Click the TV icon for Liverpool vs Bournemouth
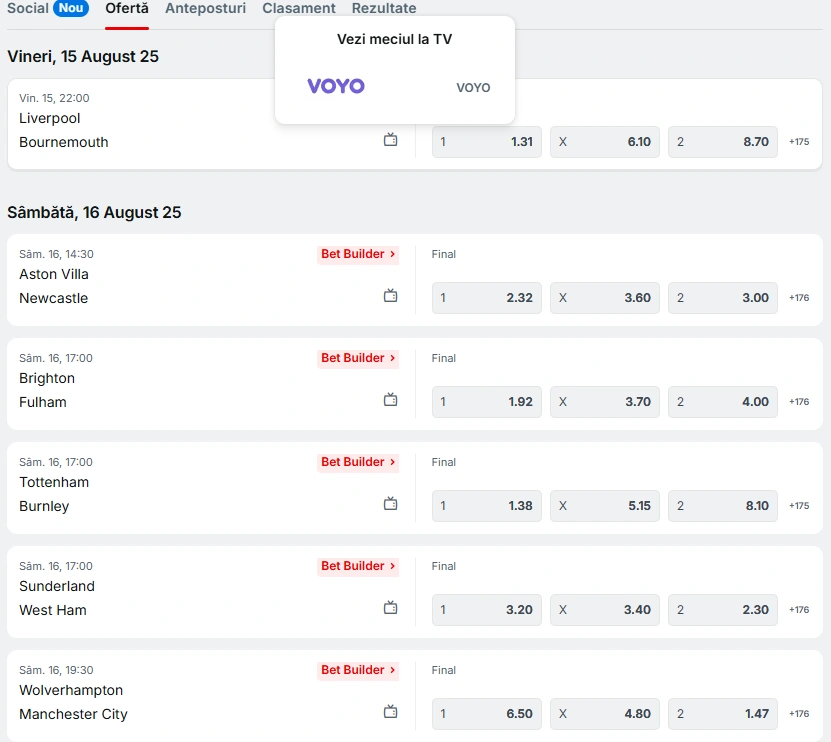Screen dimensions: 831x742 (x=391, y=140)
